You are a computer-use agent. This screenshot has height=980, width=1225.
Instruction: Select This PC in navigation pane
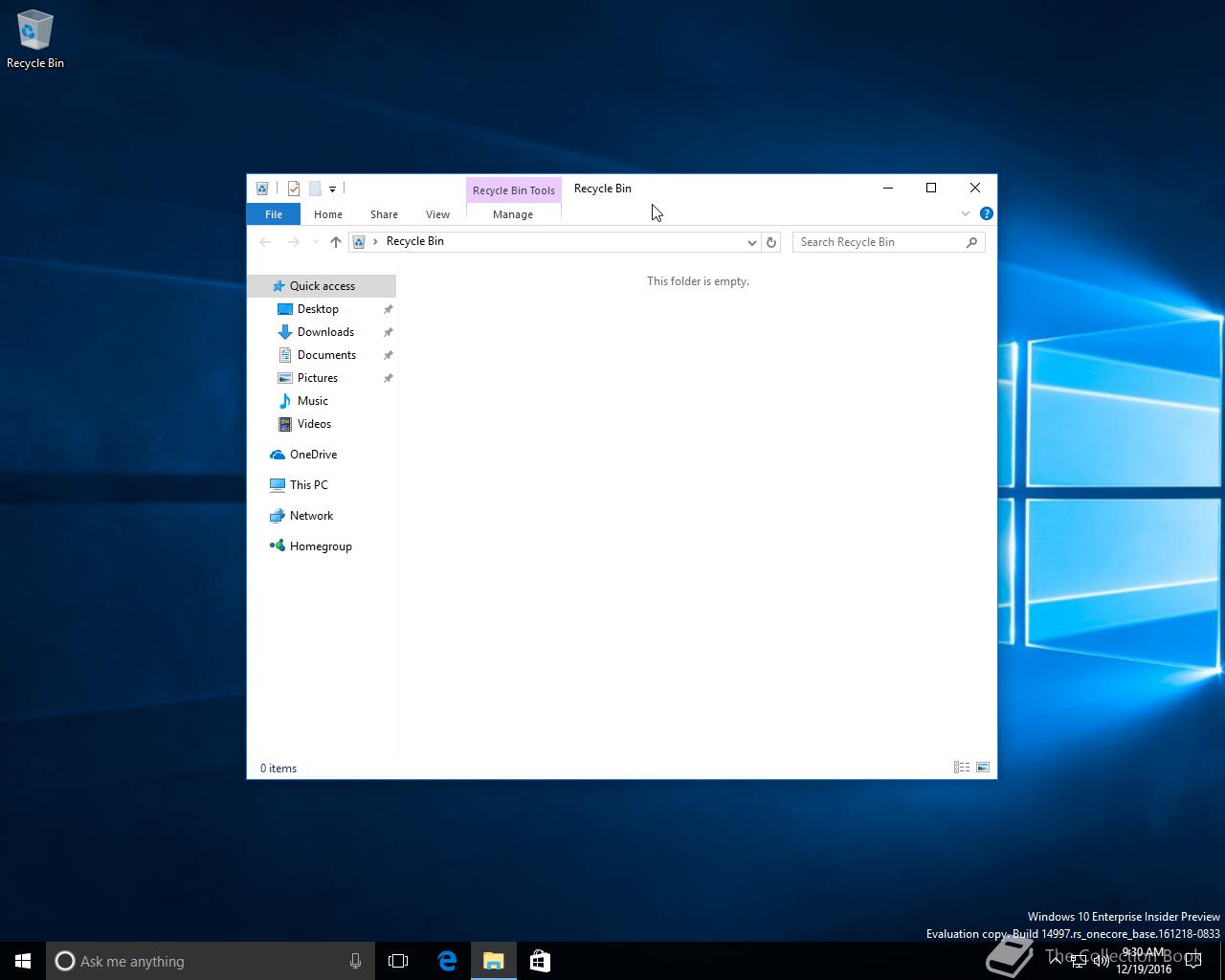pyautogui.click(x=308, y=485)
